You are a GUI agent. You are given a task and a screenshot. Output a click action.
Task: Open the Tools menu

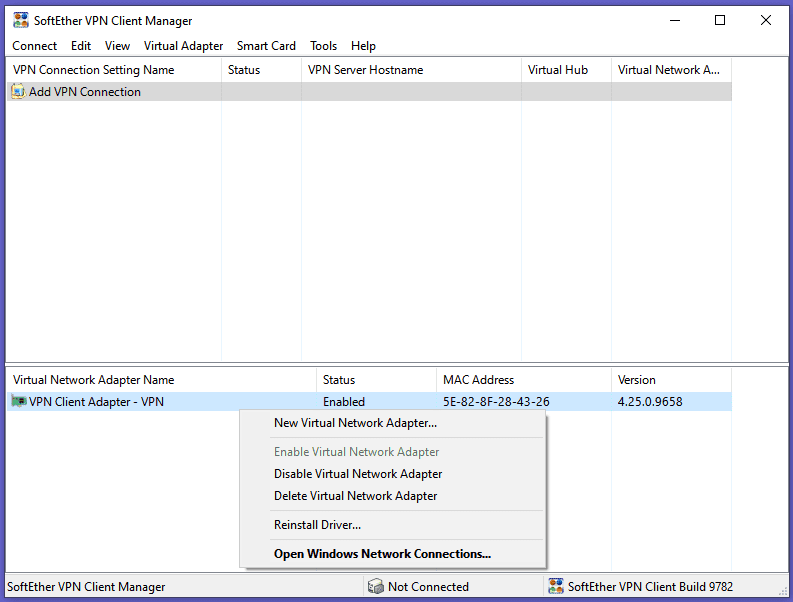324,46
